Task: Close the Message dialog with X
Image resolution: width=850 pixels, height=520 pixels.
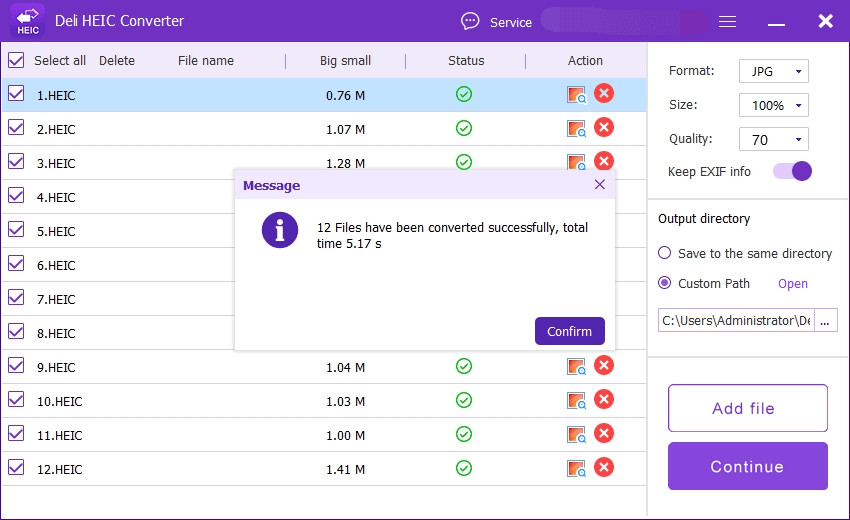Action: [x=600, y=185]
